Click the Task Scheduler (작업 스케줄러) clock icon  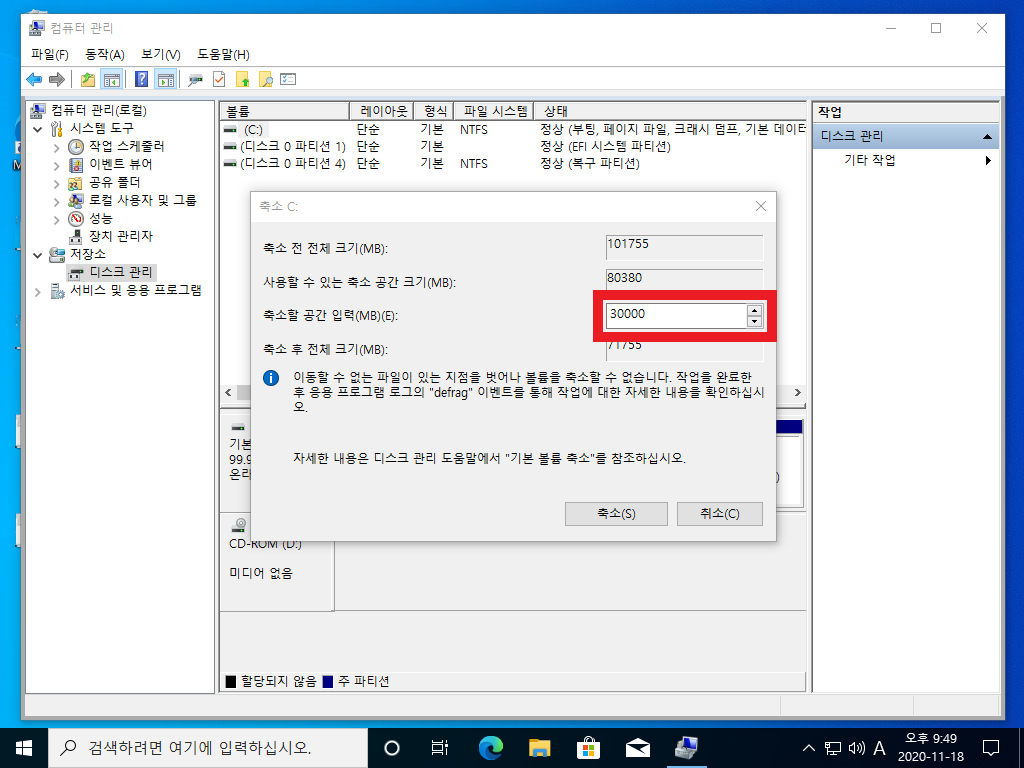coord(76,146)
